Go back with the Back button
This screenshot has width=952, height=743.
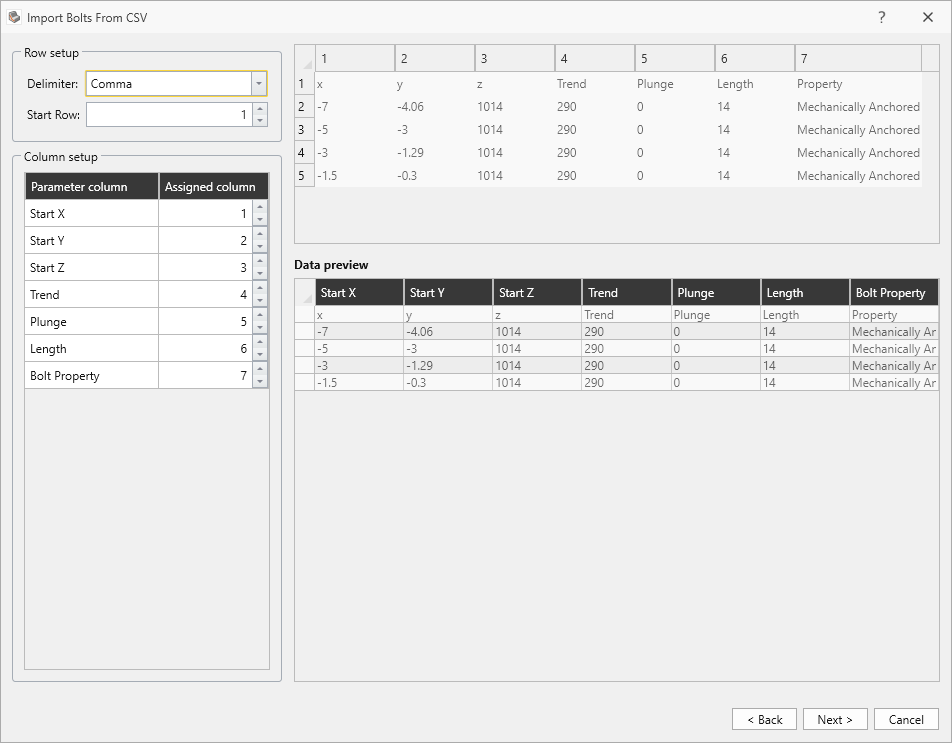[764, 719]
